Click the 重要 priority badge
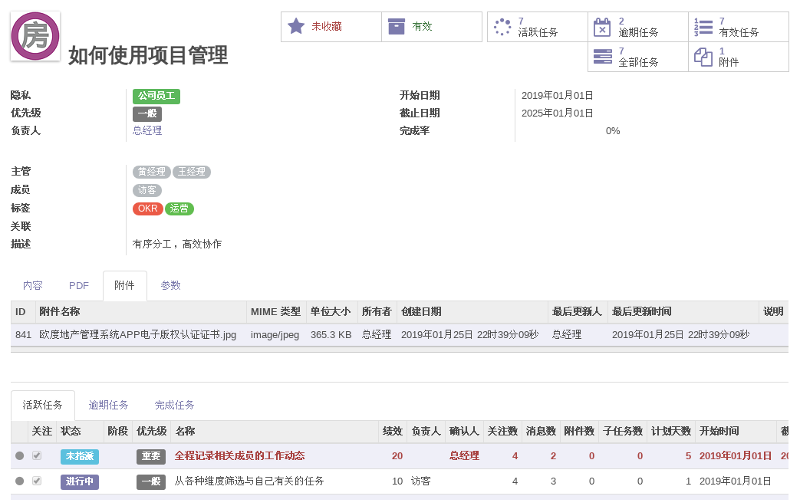 151,456
